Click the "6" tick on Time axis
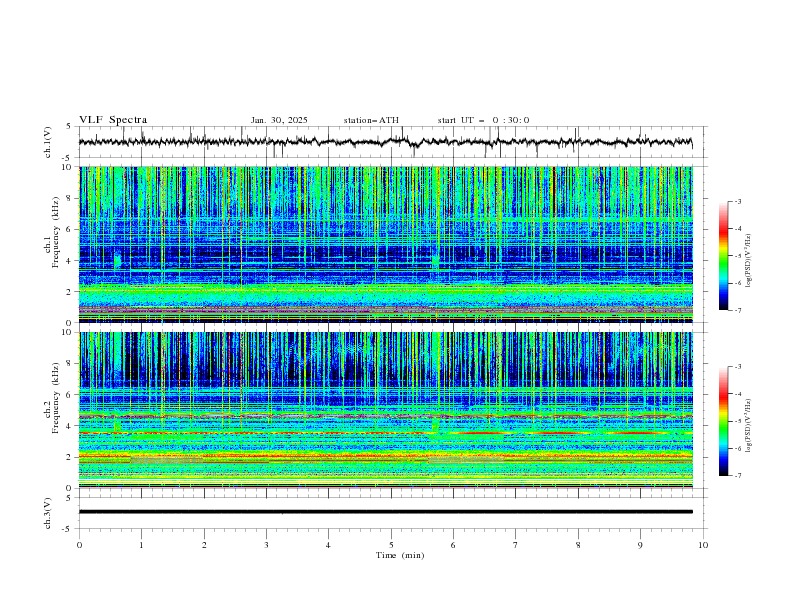792x612 pixels. pyautogui.click(x=453, y=545)
